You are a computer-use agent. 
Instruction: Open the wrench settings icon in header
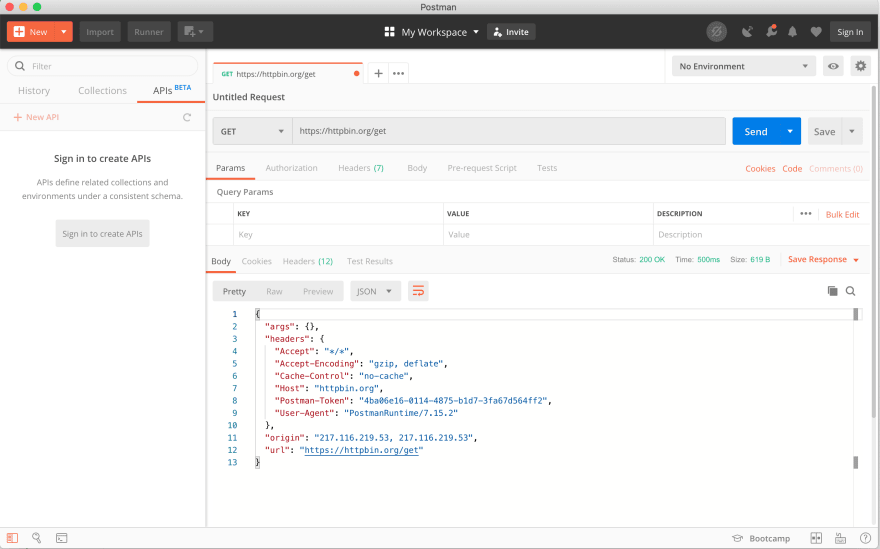pyautogui.click(x=772, y=31)
